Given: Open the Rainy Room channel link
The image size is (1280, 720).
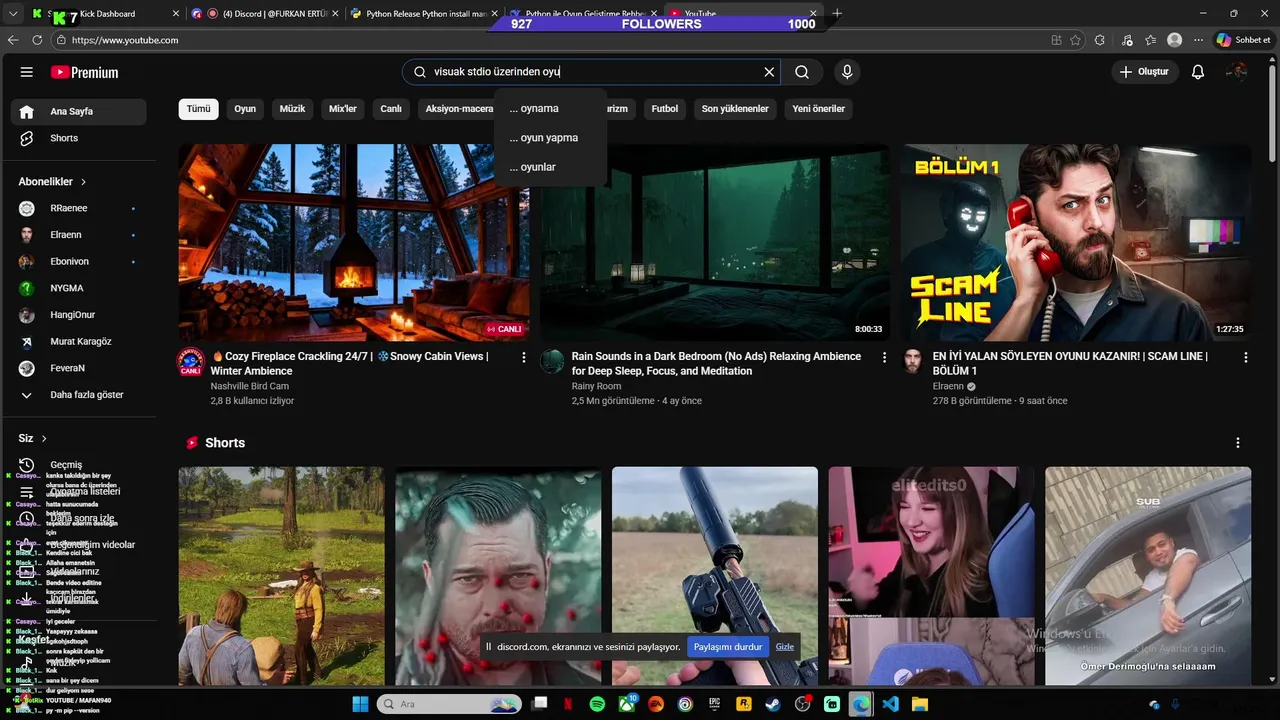Looking at the screenshot, I should point(596,386).
